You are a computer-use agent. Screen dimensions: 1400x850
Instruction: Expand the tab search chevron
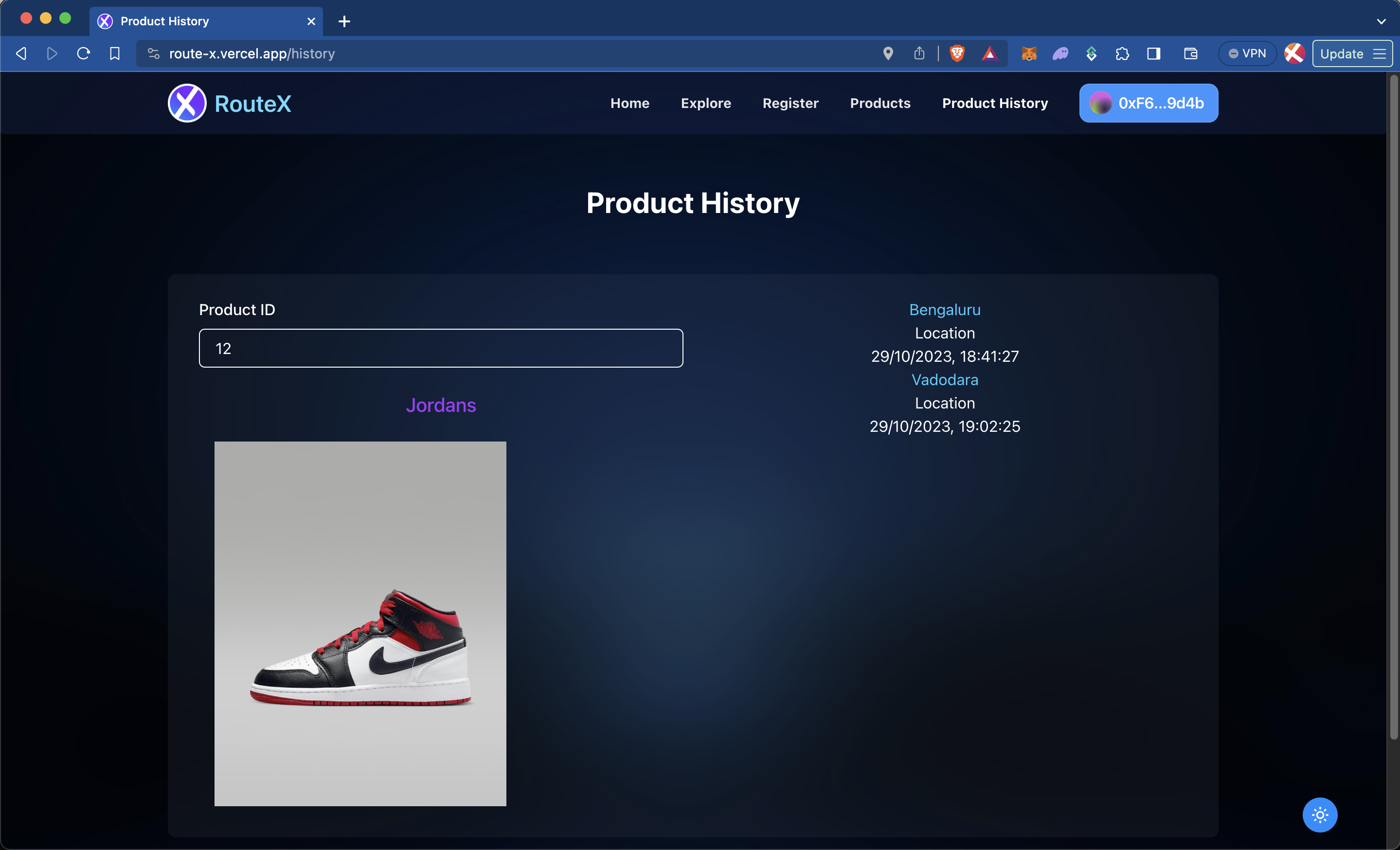click(1381, 21)
